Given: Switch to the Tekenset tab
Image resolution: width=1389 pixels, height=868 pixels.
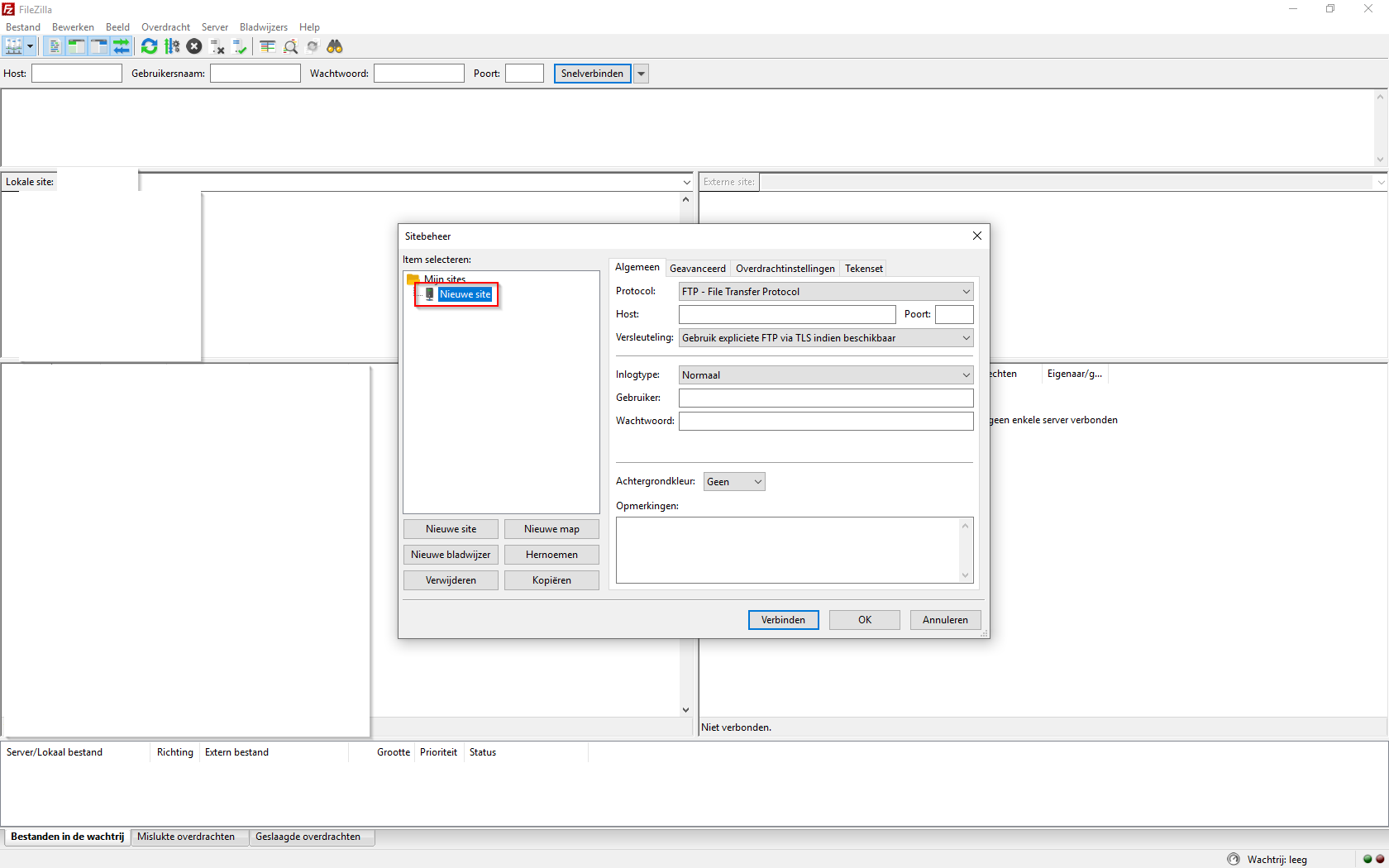Looking at the screenshot, I should click(x=864, y=269).
